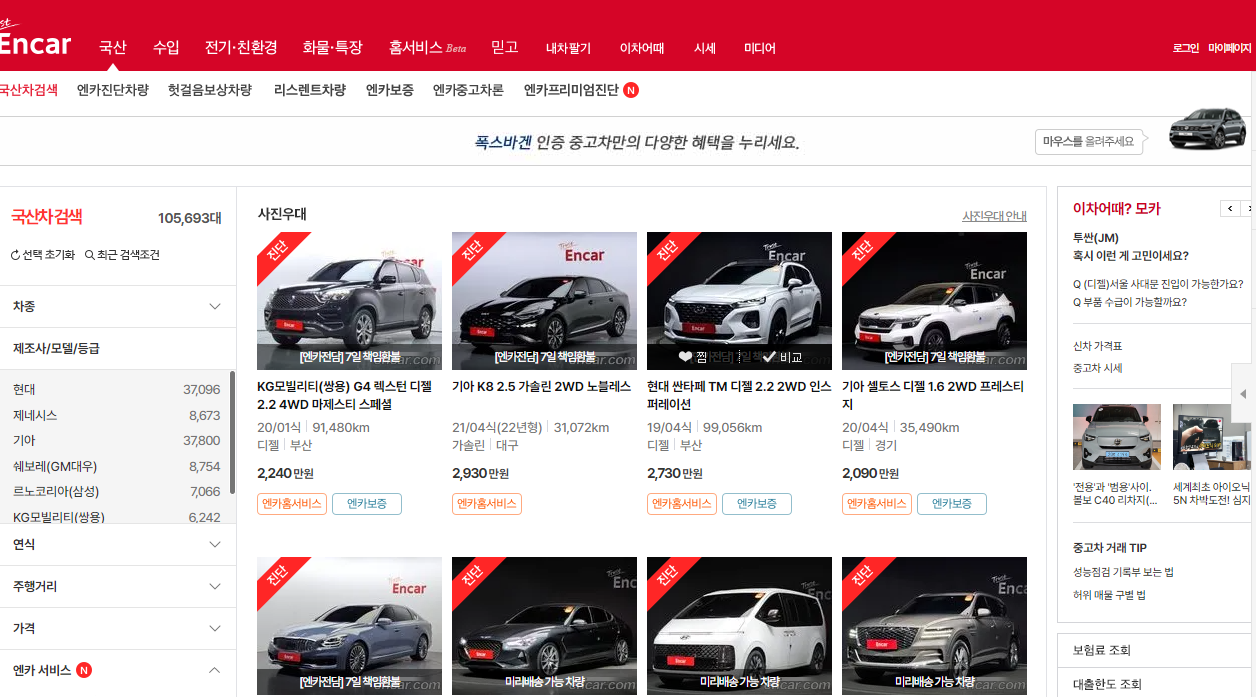Screen dimensions: 1256x697
Task: Open 최근 검색조건 search icon
Action: (x=90, y=255)
